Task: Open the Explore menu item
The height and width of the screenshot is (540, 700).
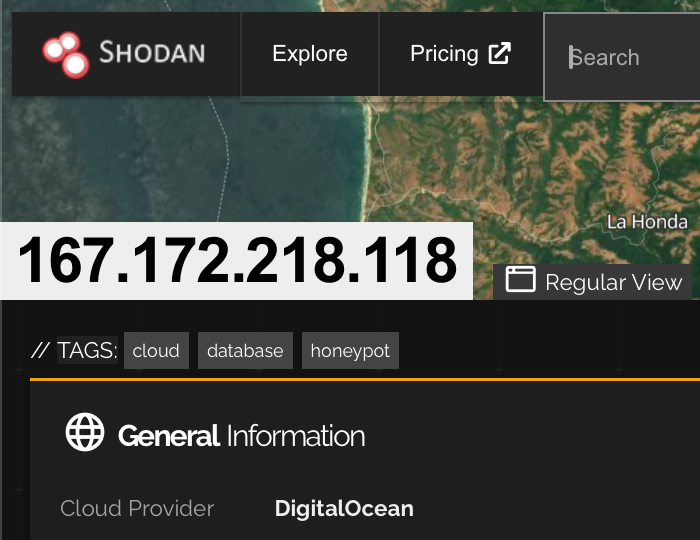Action: [x=310, y=54]
